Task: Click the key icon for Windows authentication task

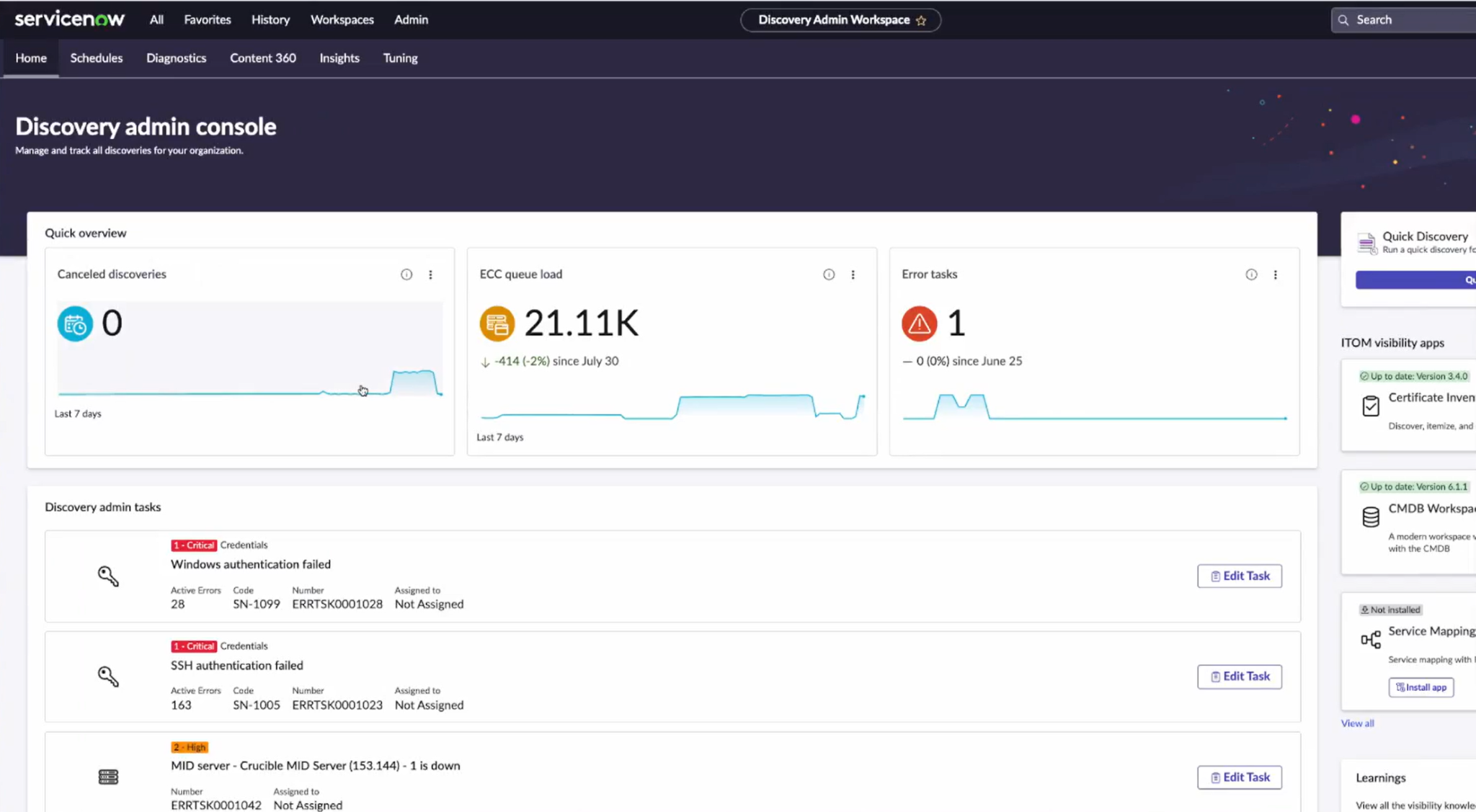Action: [108, 576]
